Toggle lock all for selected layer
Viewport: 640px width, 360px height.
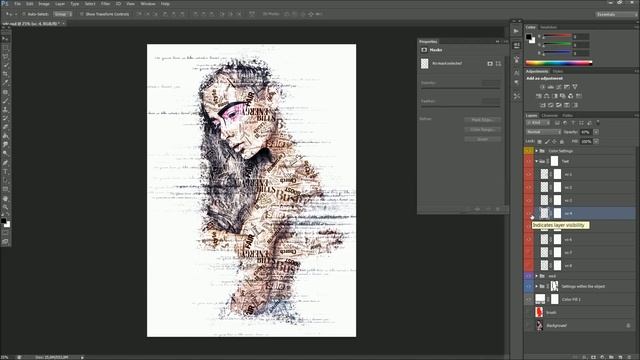coord(562,142)
